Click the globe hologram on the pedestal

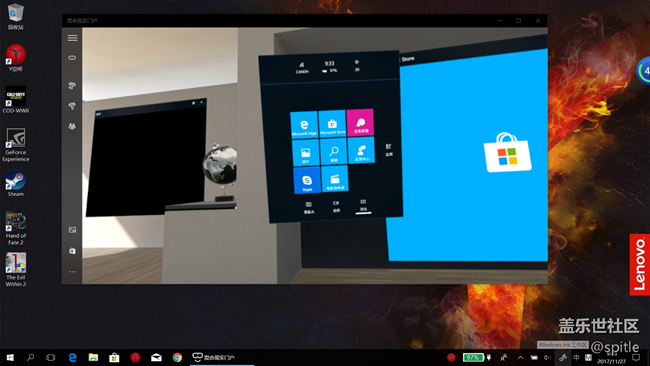[x=220, y=164]
